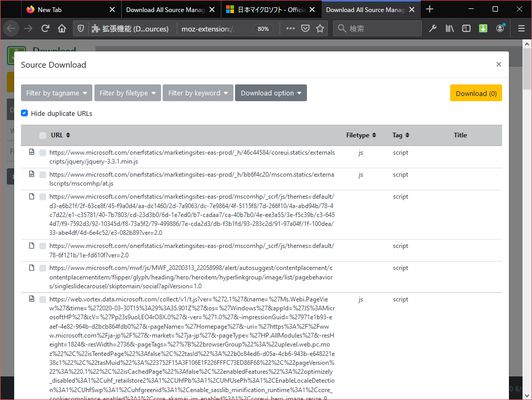This screenshot has width=532, height=400.
Task: Select the jquery-3.3.1.min.js checkbox
Action: (43, 153)
